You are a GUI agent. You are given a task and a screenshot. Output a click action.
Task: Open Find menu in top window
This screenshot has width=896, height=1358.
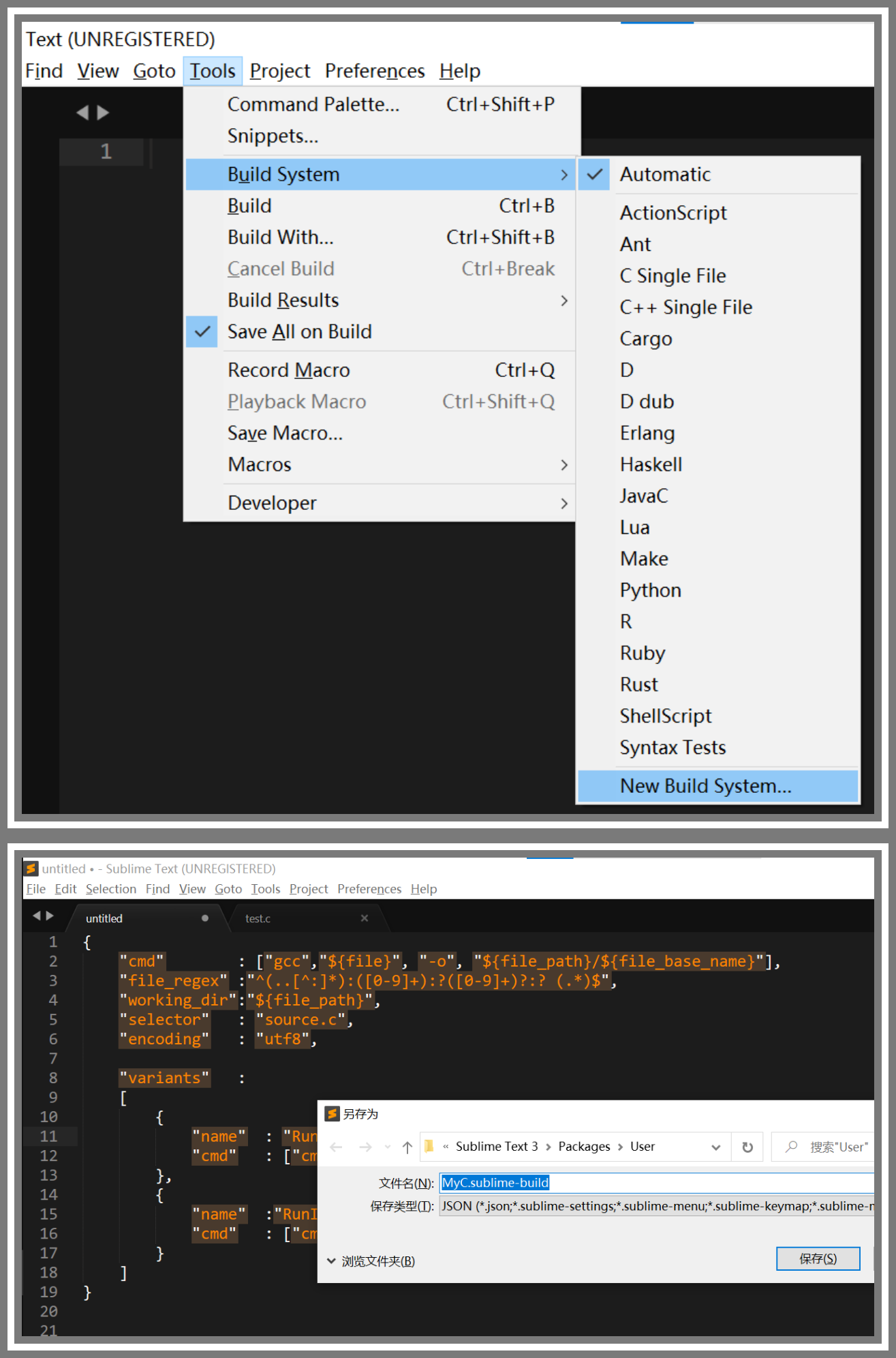(x=44, y=71)
